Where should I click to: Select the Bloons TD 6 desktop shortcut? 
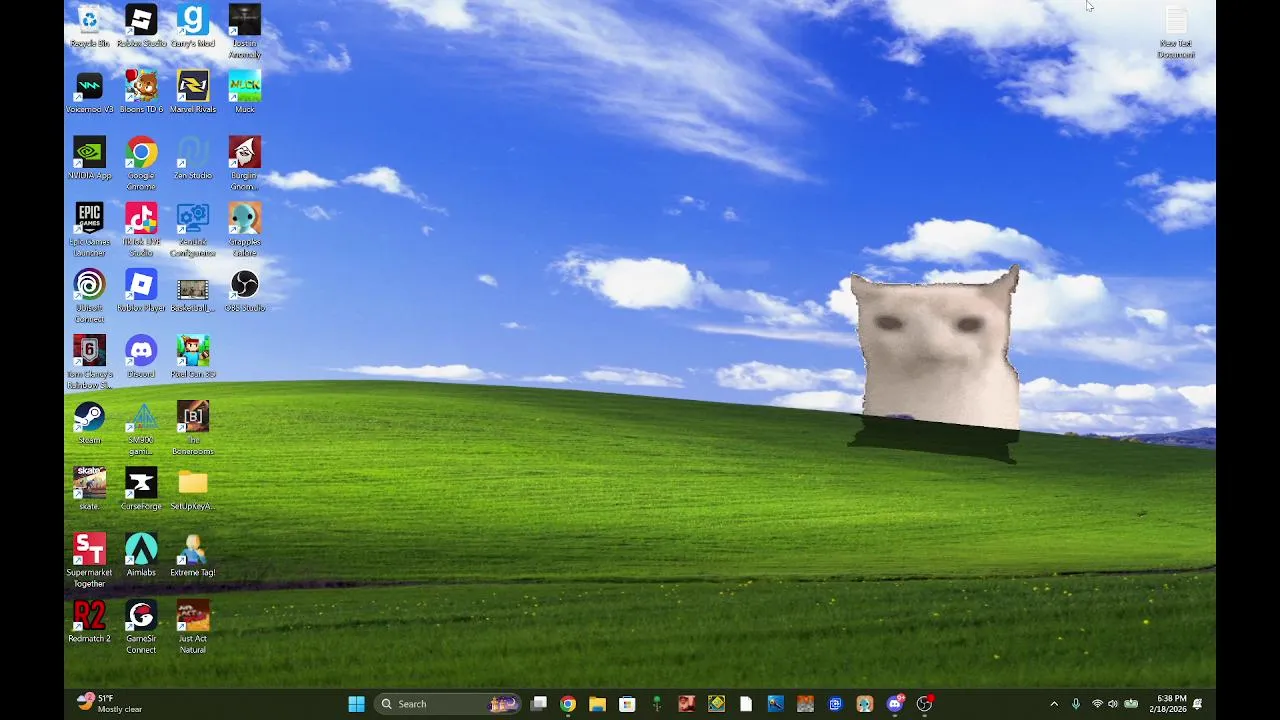[141, 93]
